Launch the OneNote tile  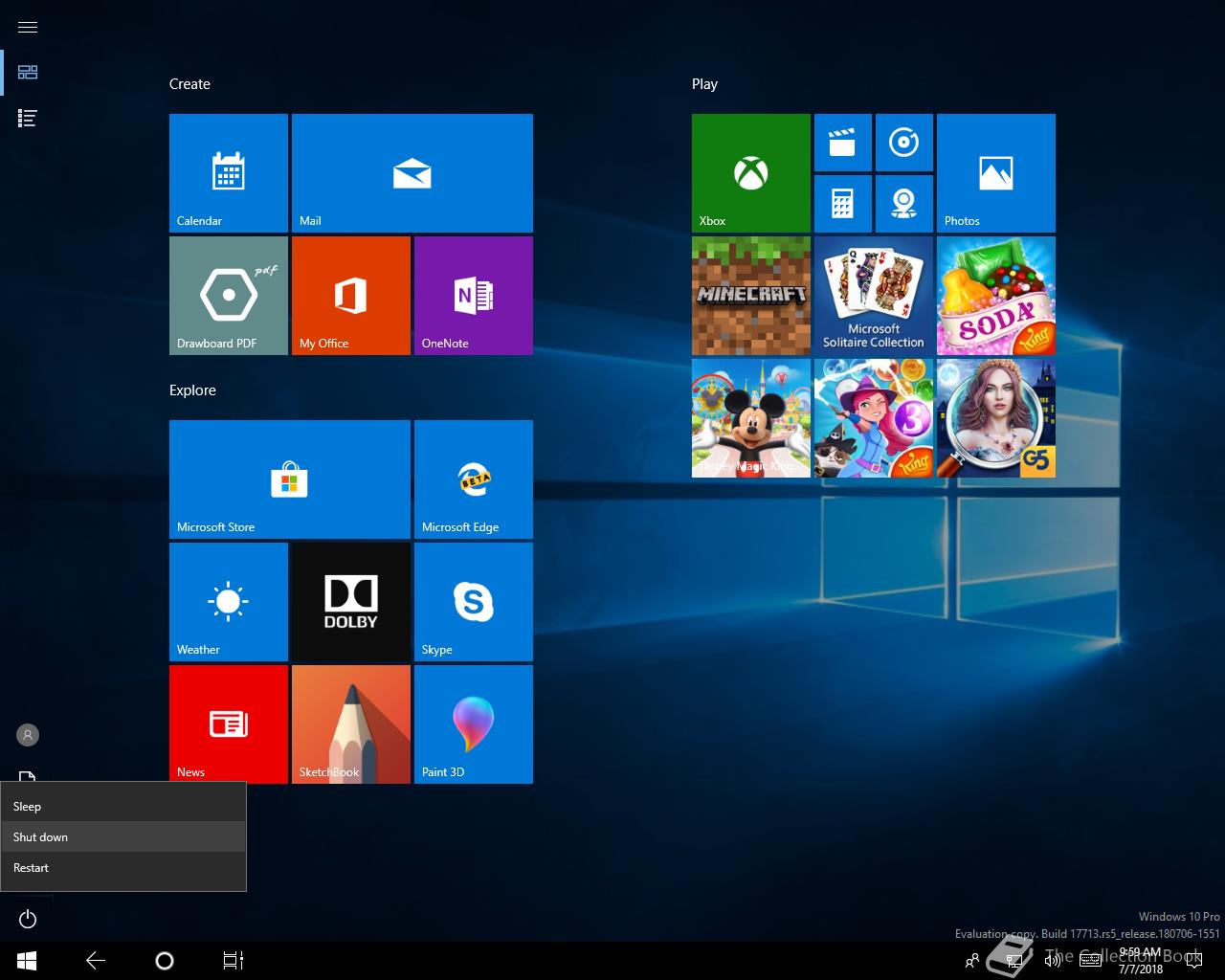pyautogui.click(x=474, y=296)
